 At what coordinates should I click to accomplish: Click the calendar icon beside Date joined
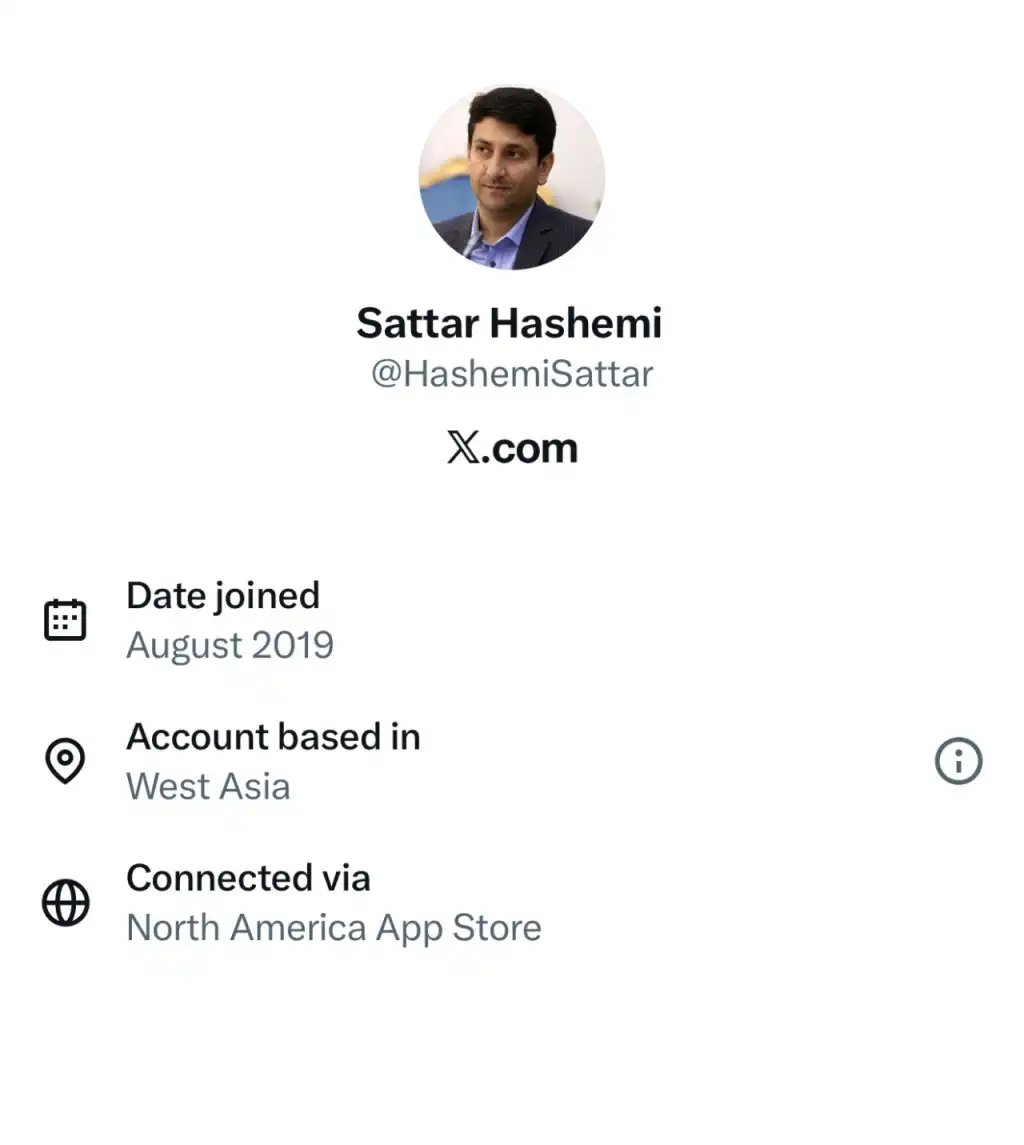[x=64, y=618]
